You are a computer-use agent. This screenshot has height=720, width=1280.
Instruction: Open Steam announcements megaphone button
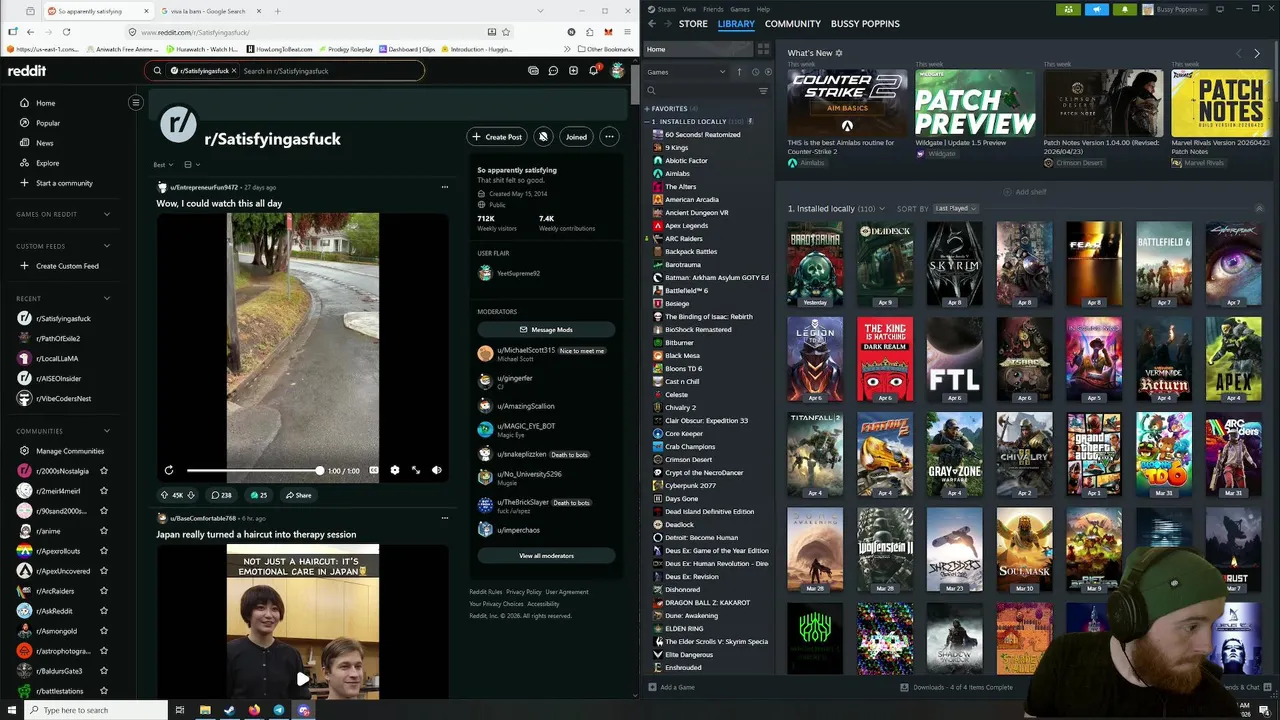[1097, 9]
